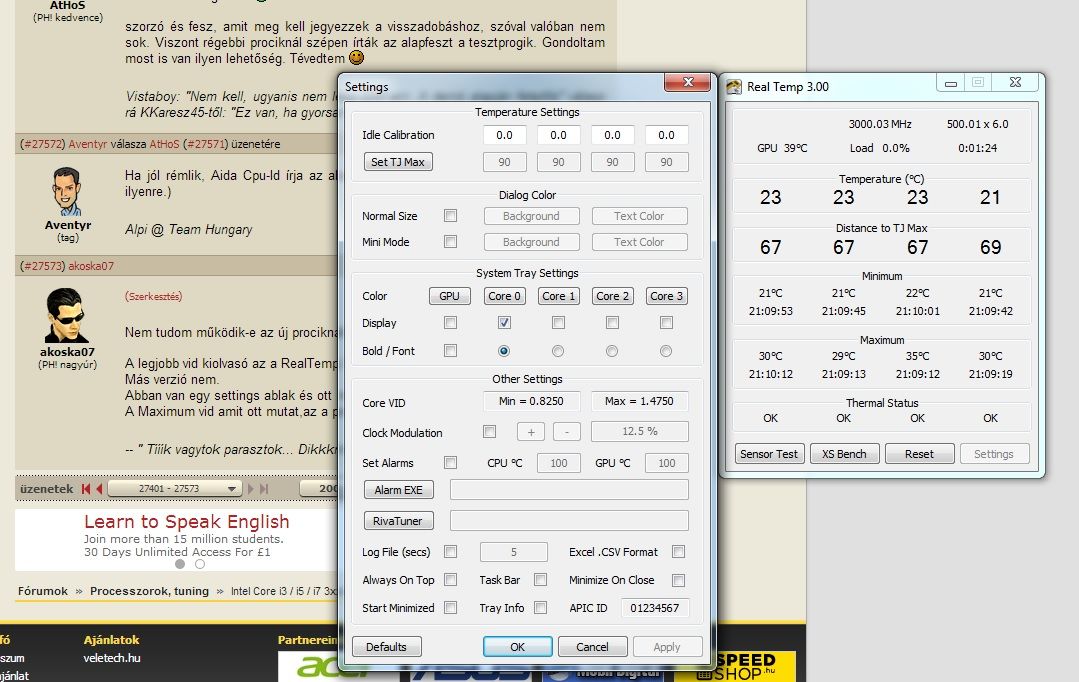The width and height of the screenshot is (1079, 682).
Task: Check Core 3 Display checkbox
Action: [x=666, y=322]
